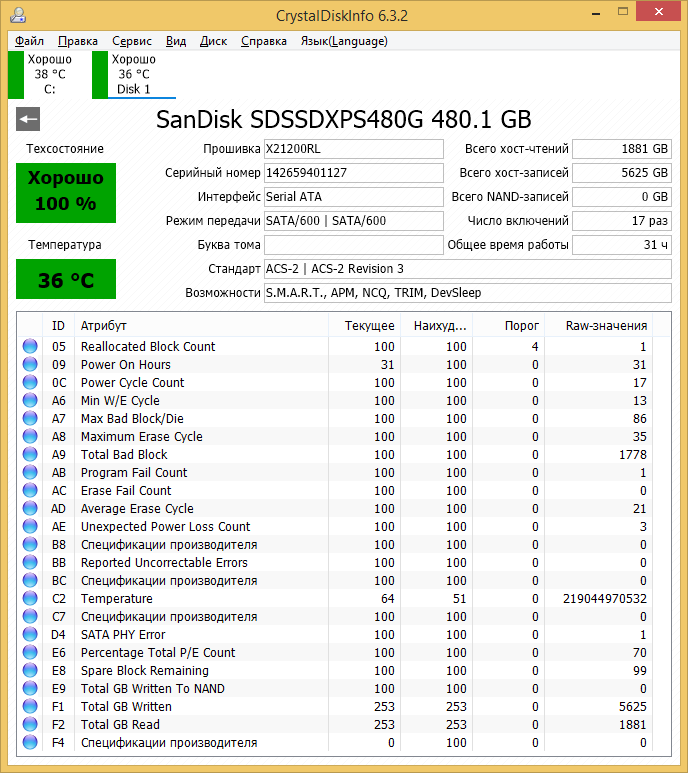Click the Raw-значения column header
The width and height of the screenshot is (688, 773).
(606, 326)
